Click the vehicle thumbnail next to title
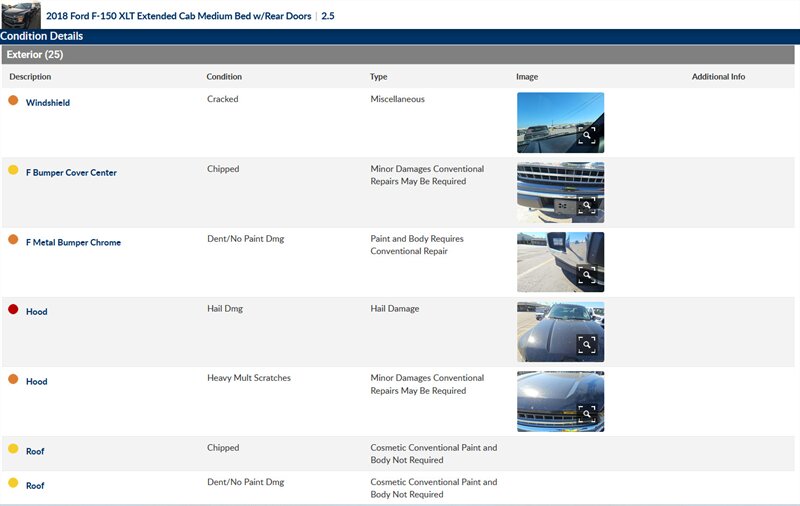 21,15
